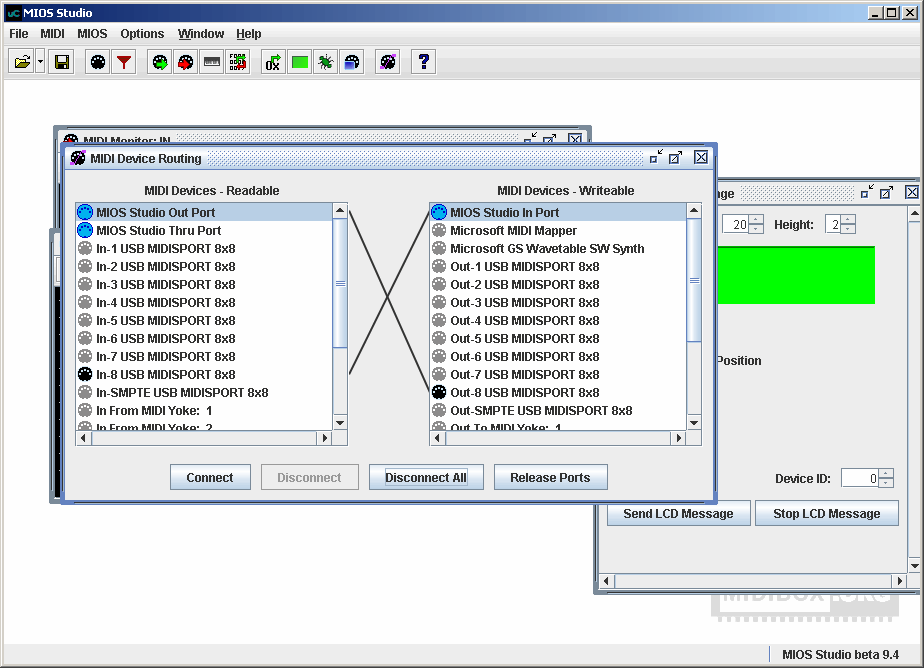Click the Send LCD Message button
Viewport: 924px width, 668px height.
678,513
